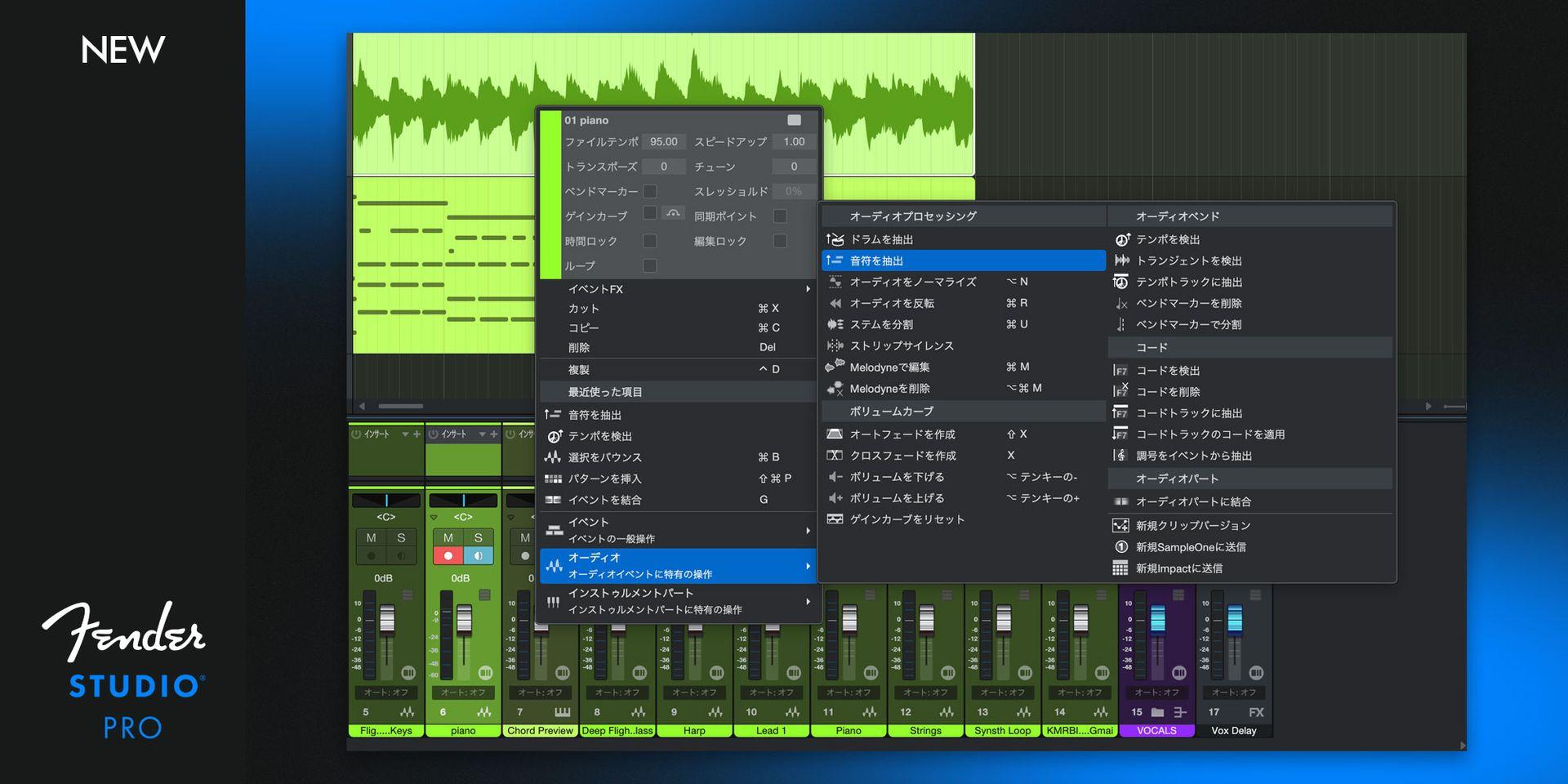Click the monitor speaker icon on piano channel
Screen dimensions: 1568x784
tap(479, 555)
